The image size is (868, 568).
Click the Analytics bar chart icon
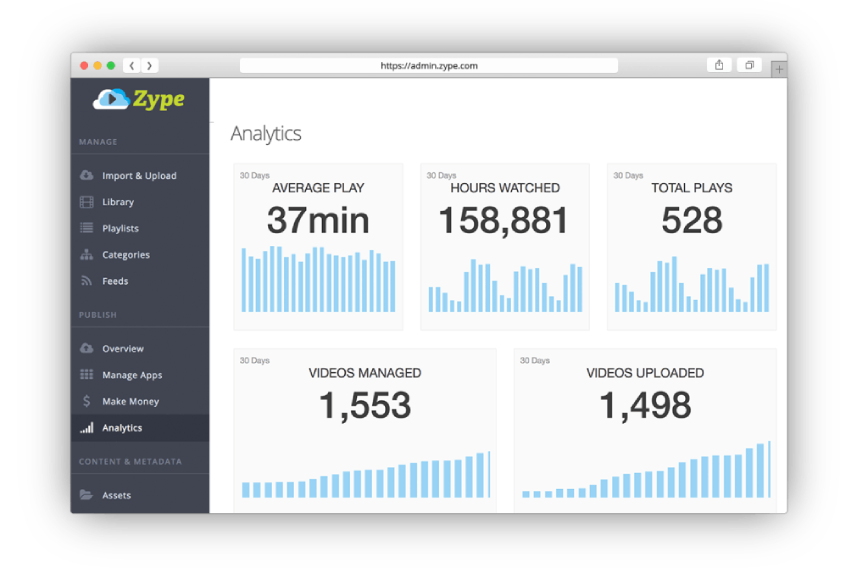click(x=87, y=428)
